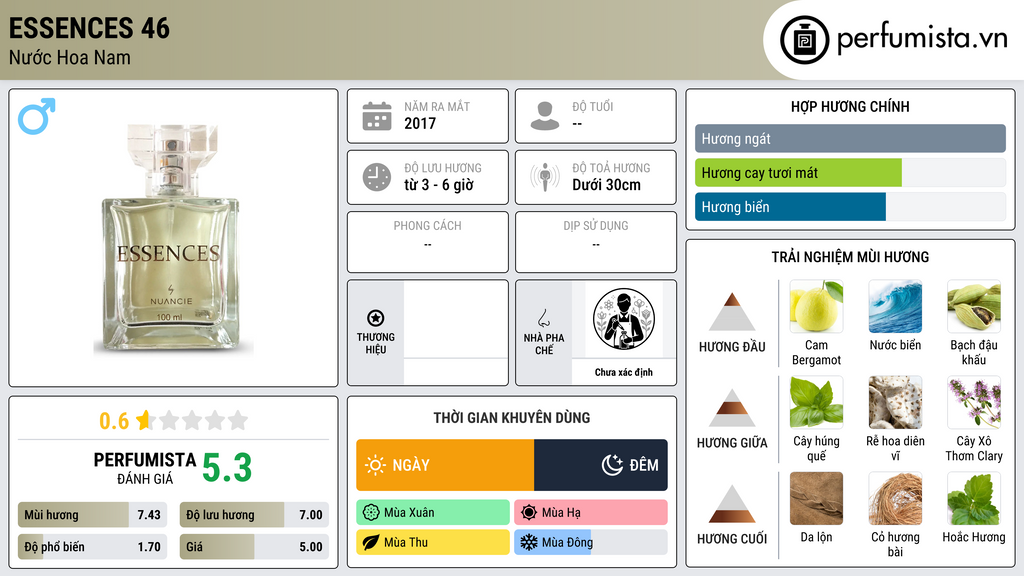Image resolution: width=1024 pixels, height=576 pixels.
Task: Click the Hương biển accord bar
Action: 850,207
